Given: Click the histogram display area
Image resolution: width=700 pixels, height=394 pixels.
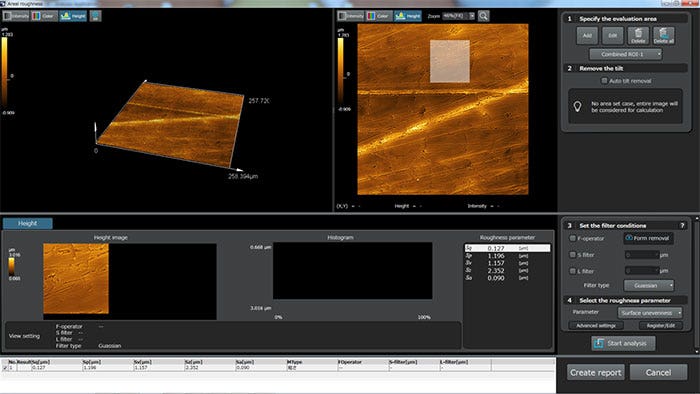Looking at the screenshot, I should (353, 271).
